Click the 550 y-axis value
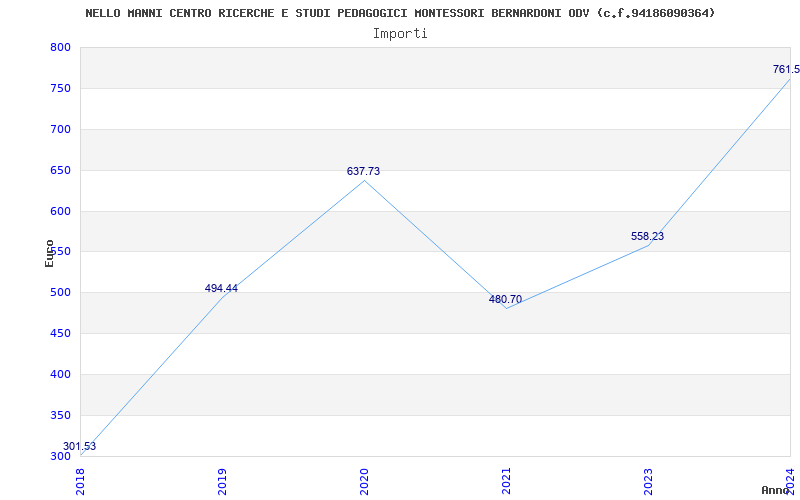 (x=60, y=252)
